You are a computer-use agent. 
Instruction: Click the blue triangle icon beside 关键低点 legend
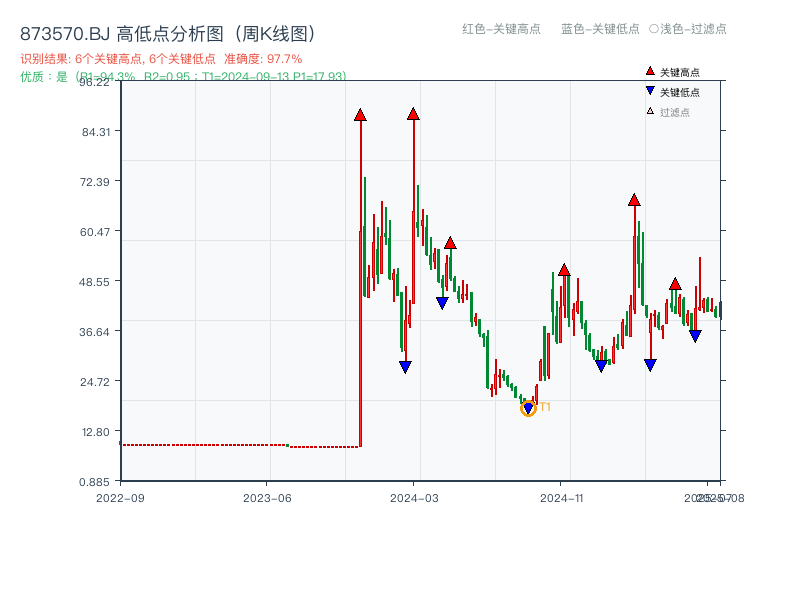(650, 91)
